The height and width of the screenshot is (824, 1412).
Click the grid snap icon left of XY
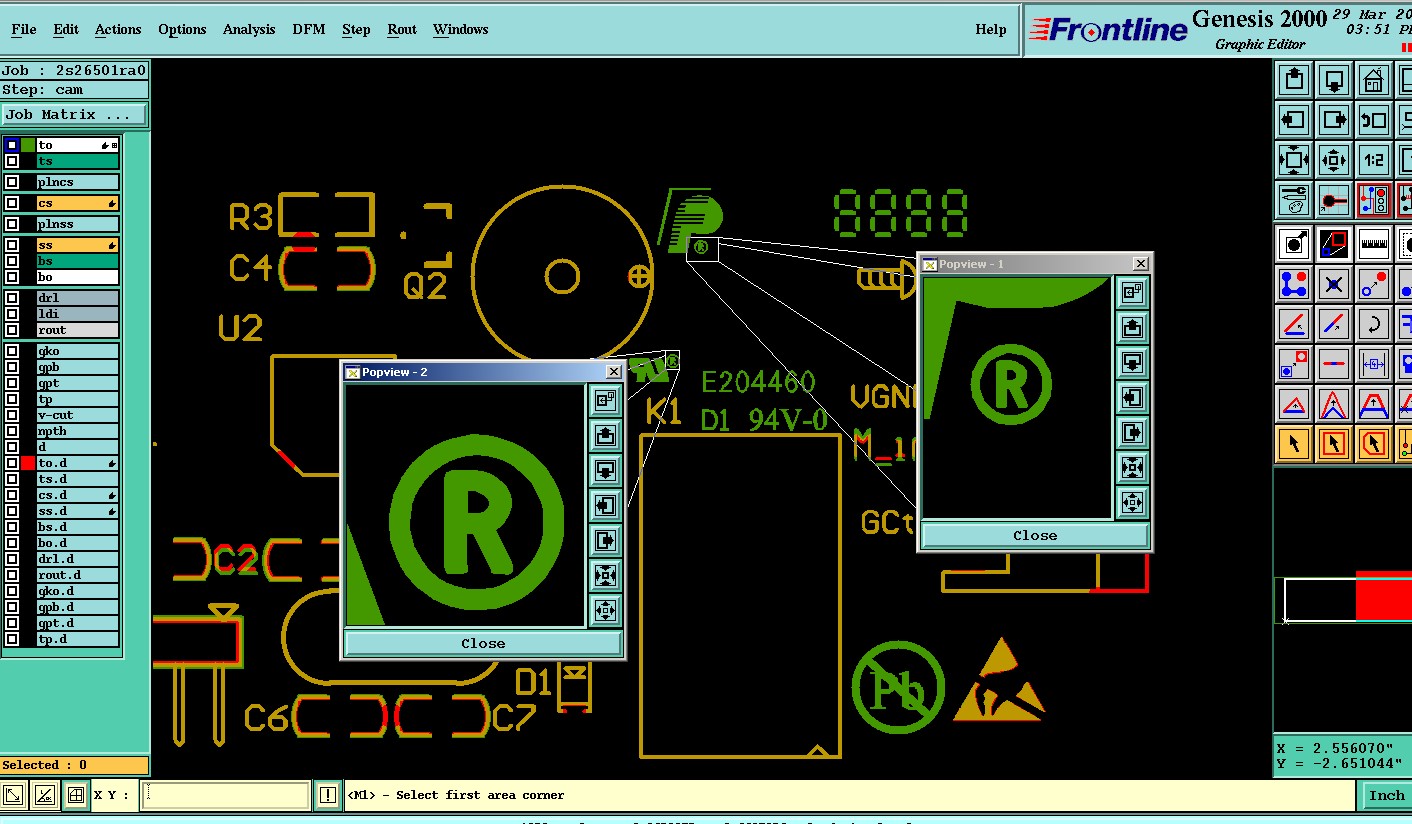(75, 795)
